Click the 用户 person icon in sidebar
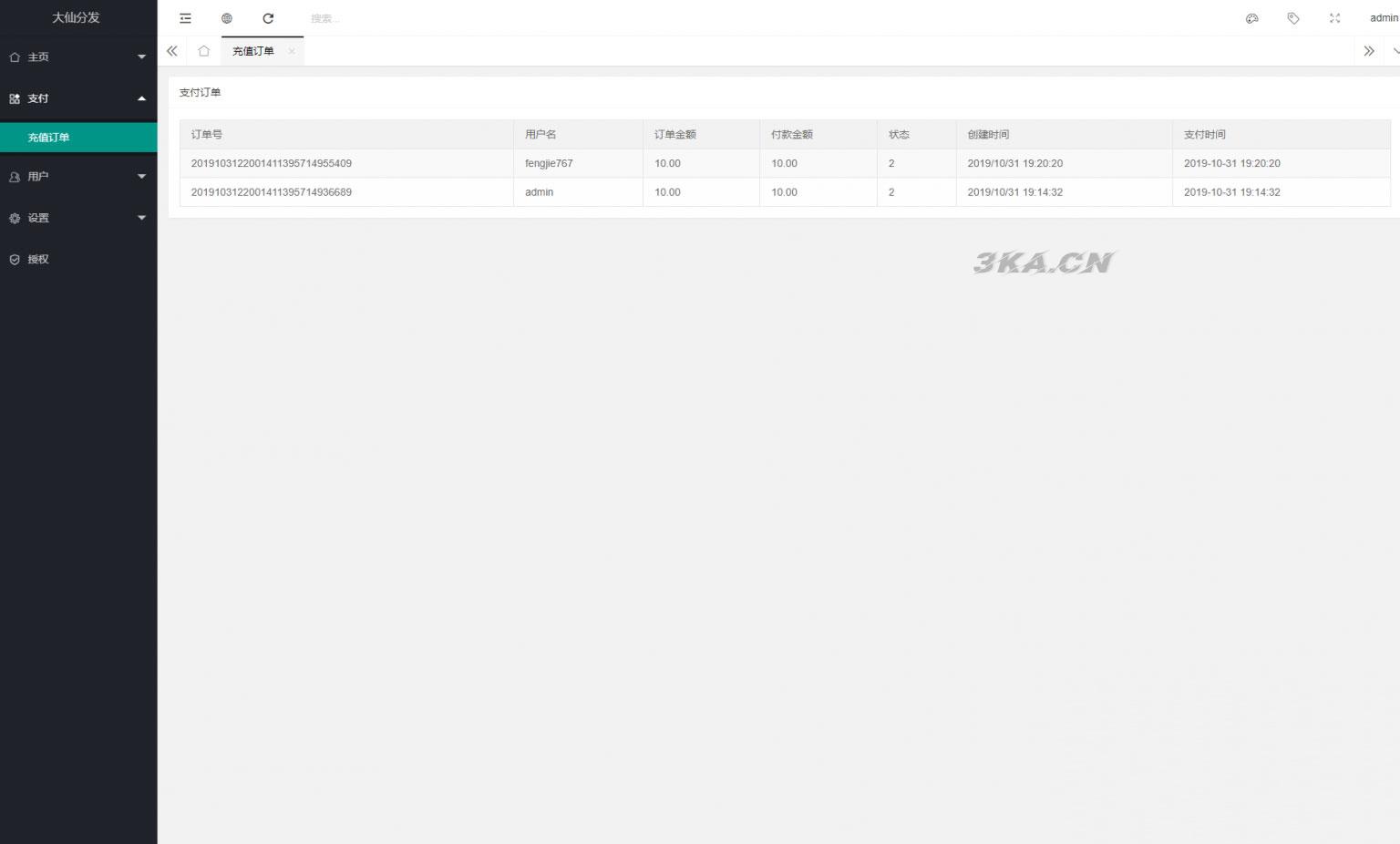Screen dimensions: 1400x844 tap(15, 177)
